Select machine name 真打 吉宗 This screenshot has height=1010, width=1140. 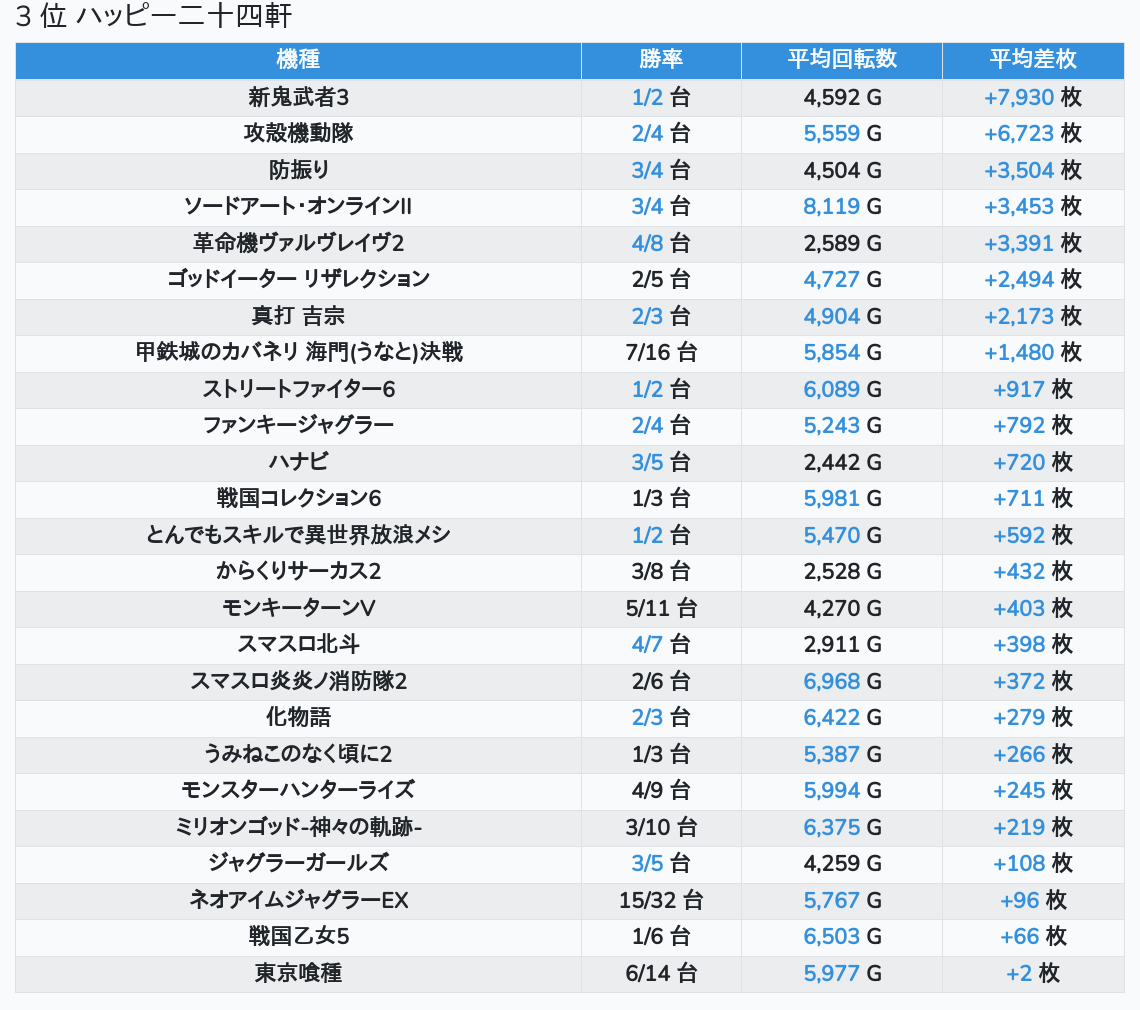click(x=298, y=316)
